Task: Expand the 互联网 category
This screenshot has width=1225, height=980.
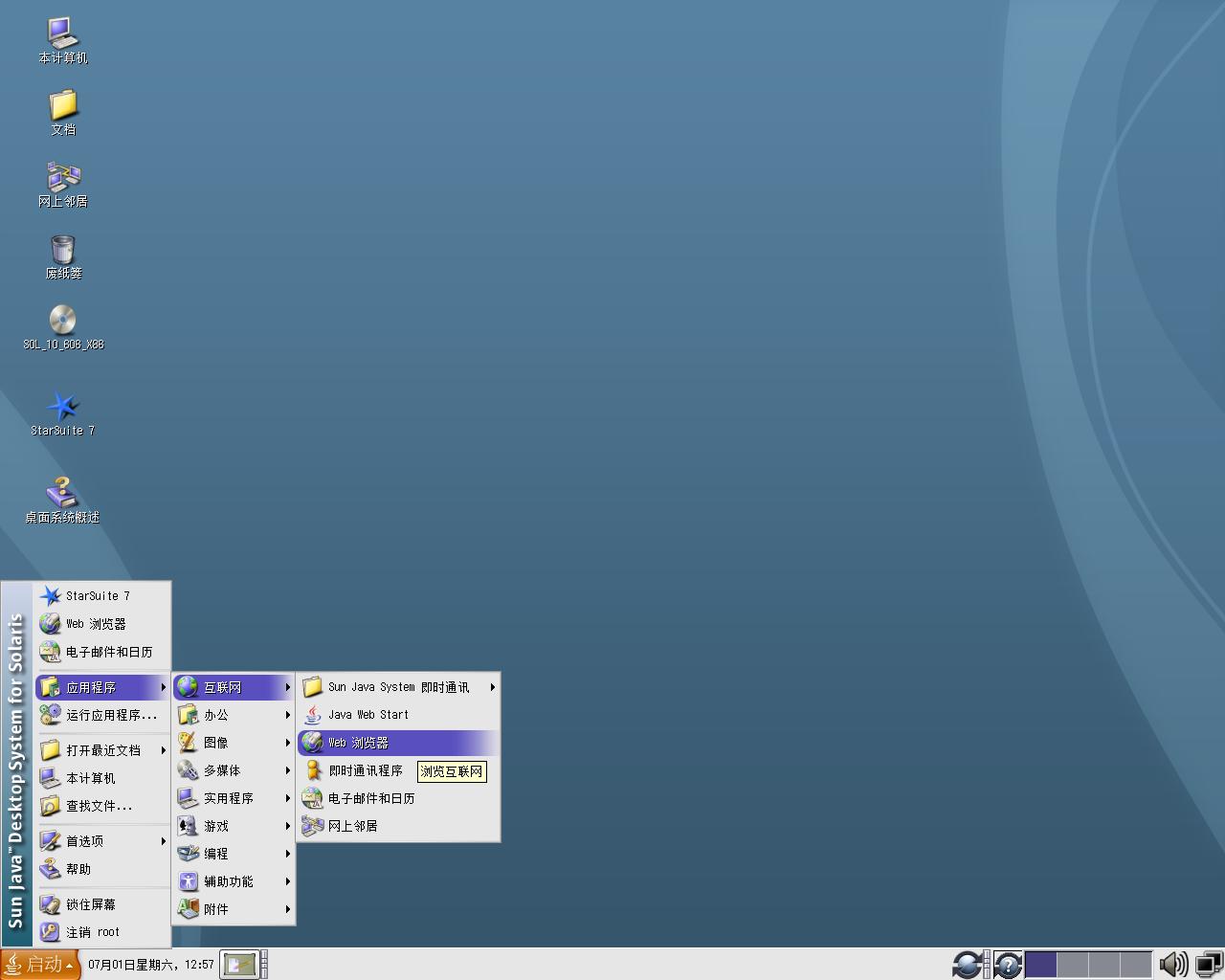Action: pyautogui.click(x=234, y=687)
